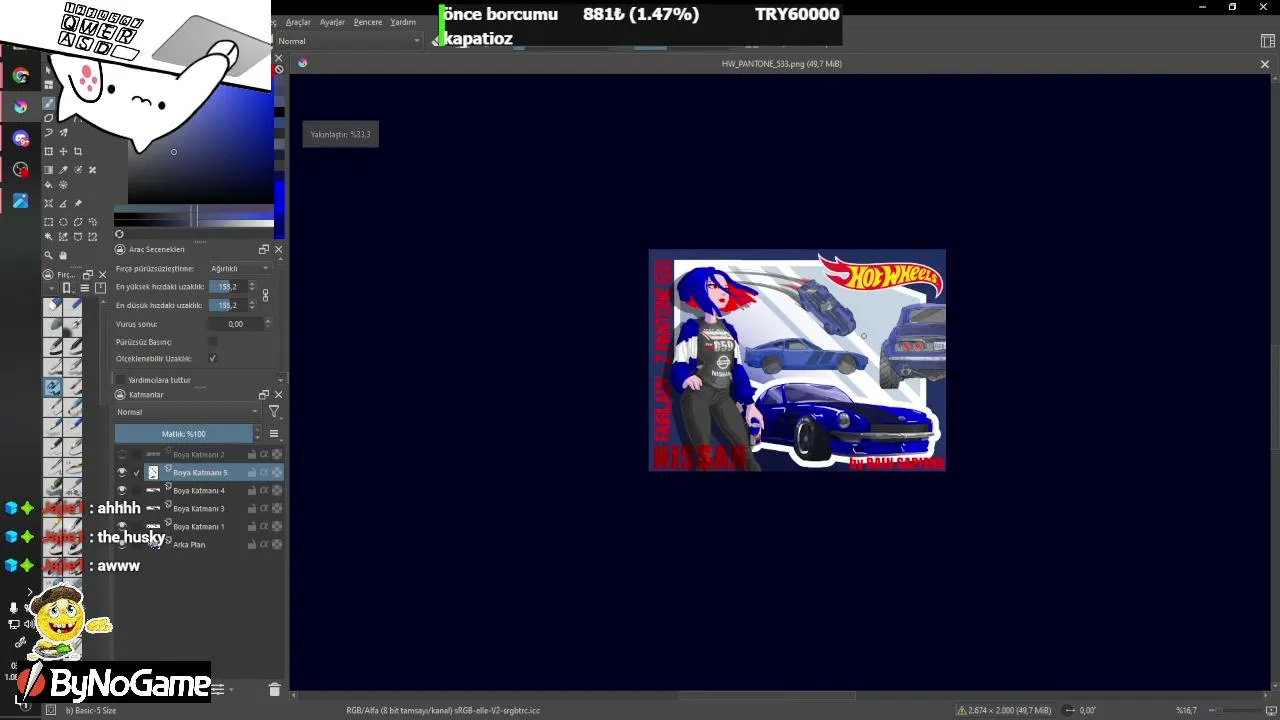Image resolution: width=1280 pixels, height=720 pixels.
Task: Select the crop tool
Action: pyautogui.click(x=78, y=151)
